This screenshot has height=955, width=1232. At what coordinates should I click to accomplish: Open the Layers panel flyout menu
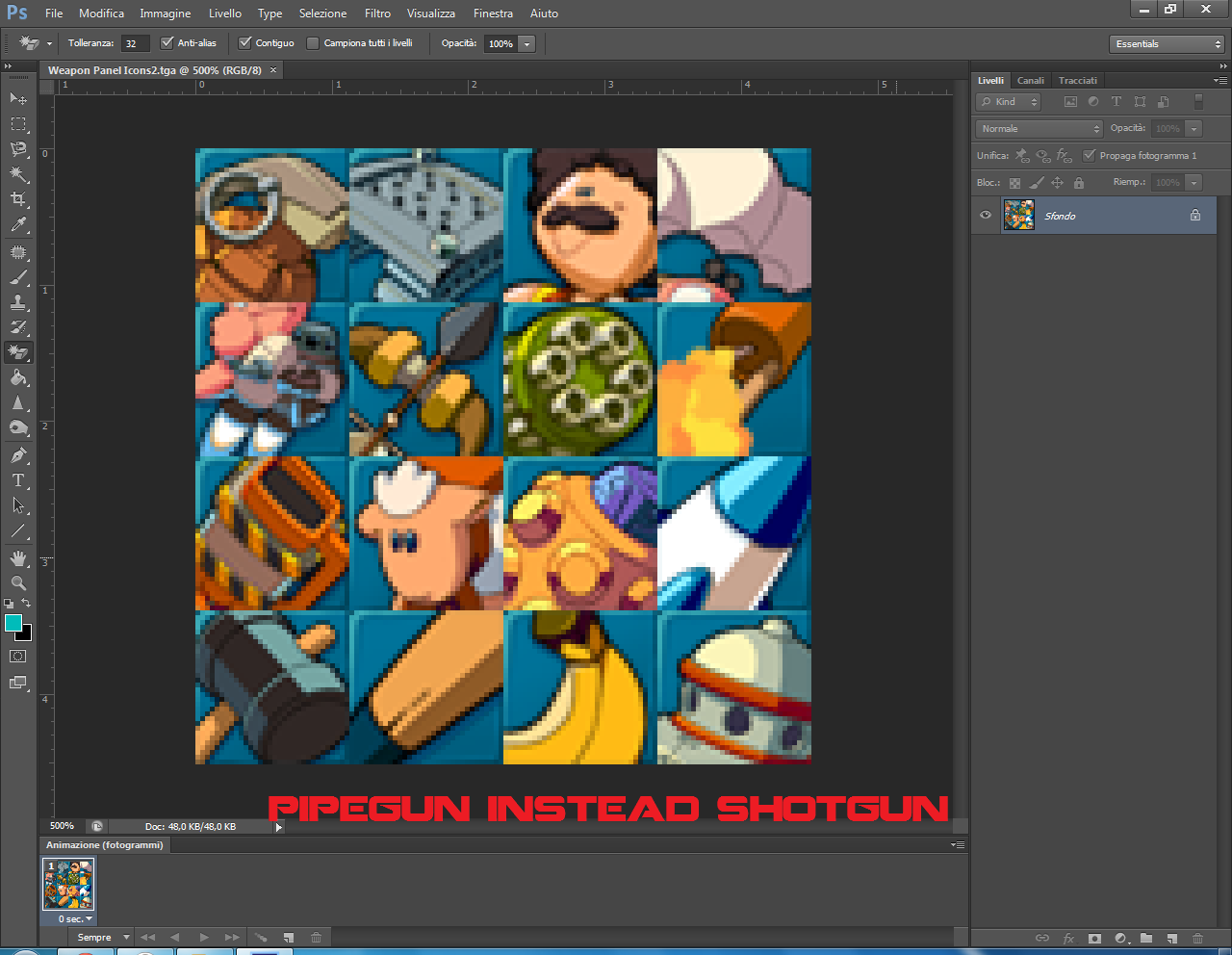1220,81
